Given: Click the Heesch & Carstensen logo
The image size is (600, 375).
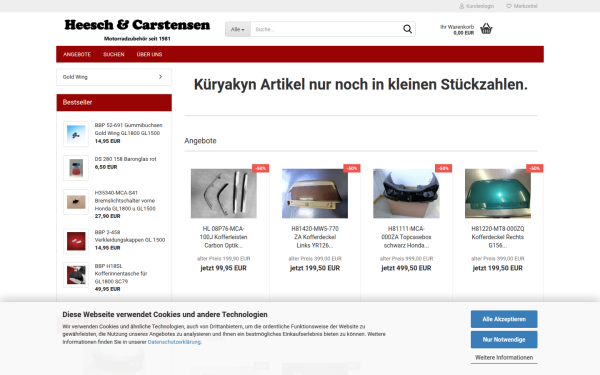Looking at the screenshot, I should click(137, 29).
